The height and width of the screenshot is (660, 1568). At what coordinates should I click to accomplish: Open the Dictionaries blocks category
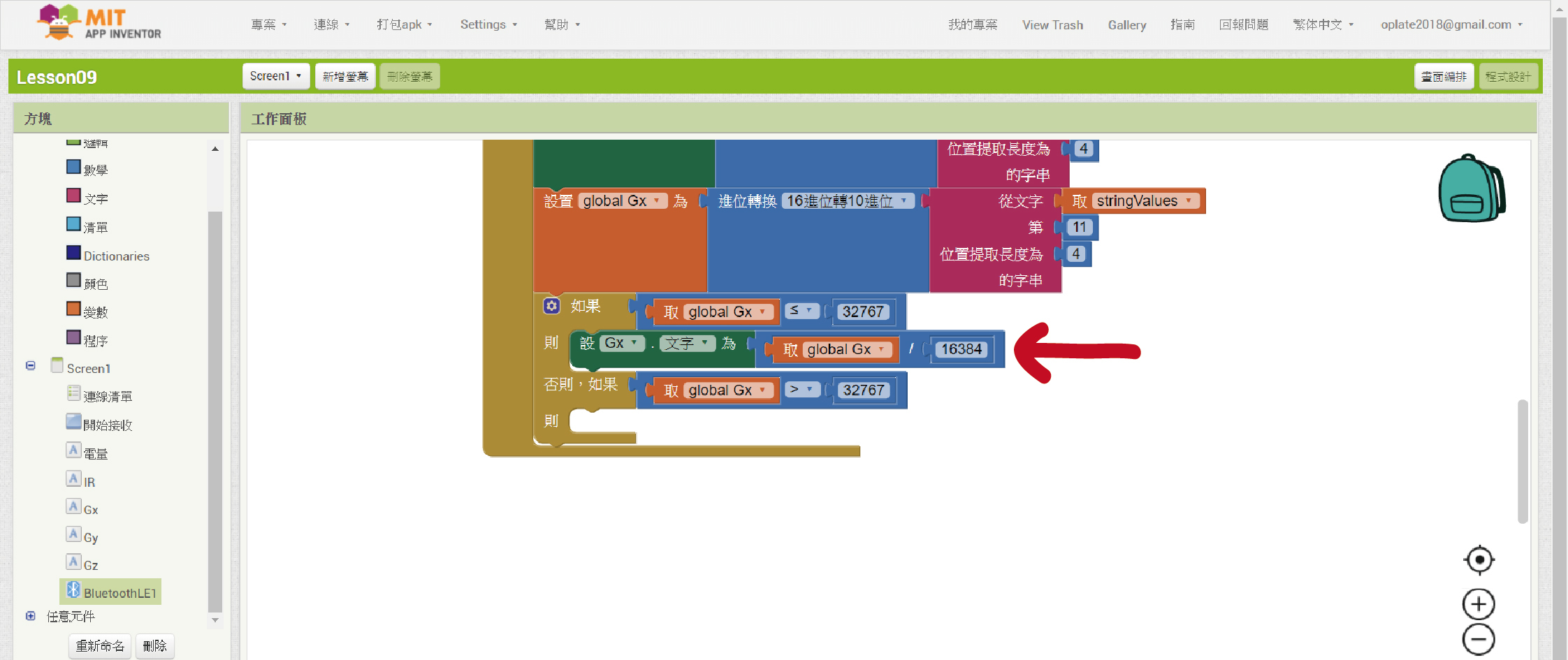116,256
